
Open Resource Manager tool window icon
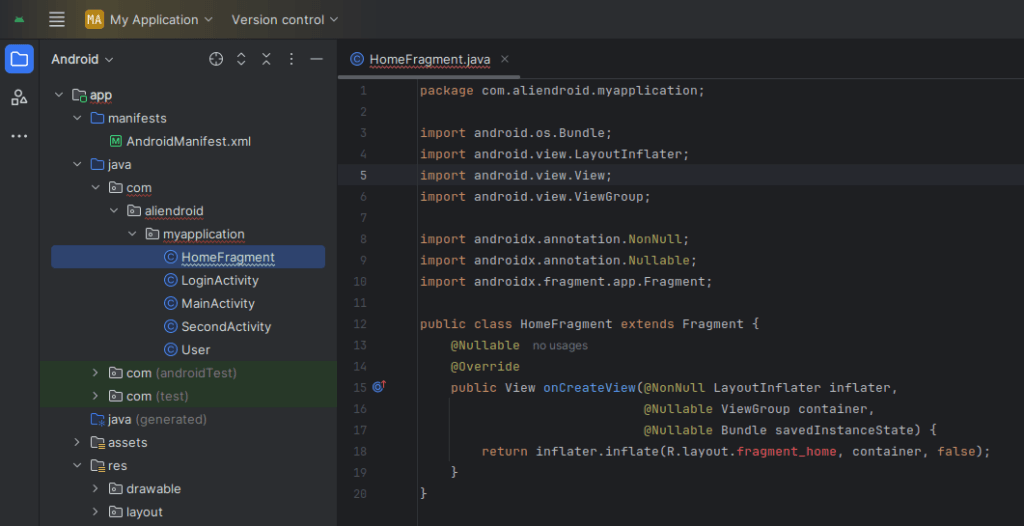19,98
